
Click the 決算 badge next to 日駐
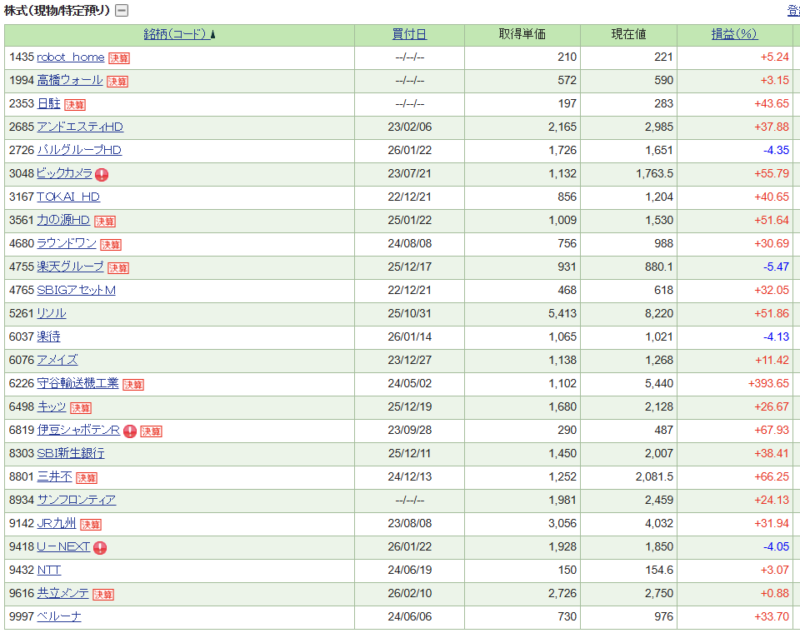75,104
